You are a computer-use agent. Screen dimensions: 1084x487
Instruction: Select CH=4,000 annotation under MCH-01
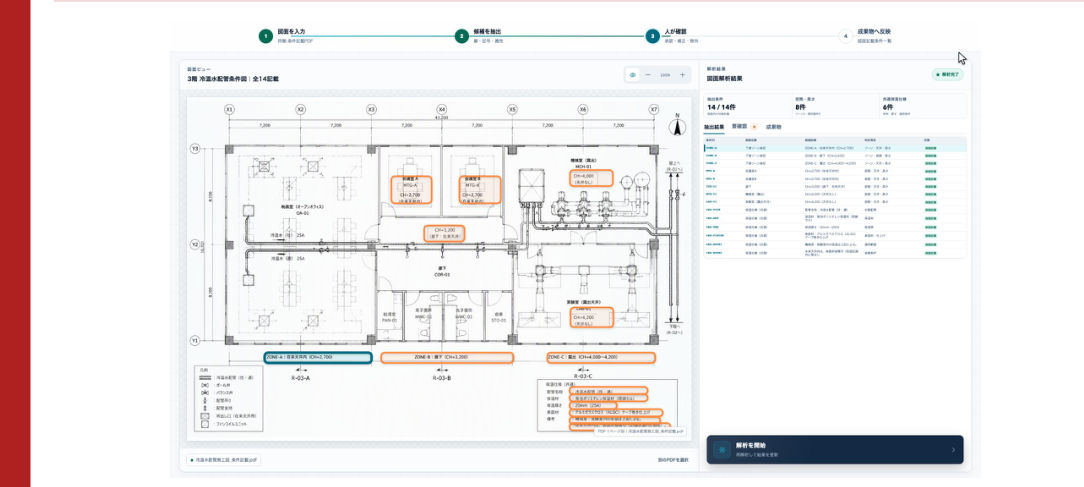(592, 179)
